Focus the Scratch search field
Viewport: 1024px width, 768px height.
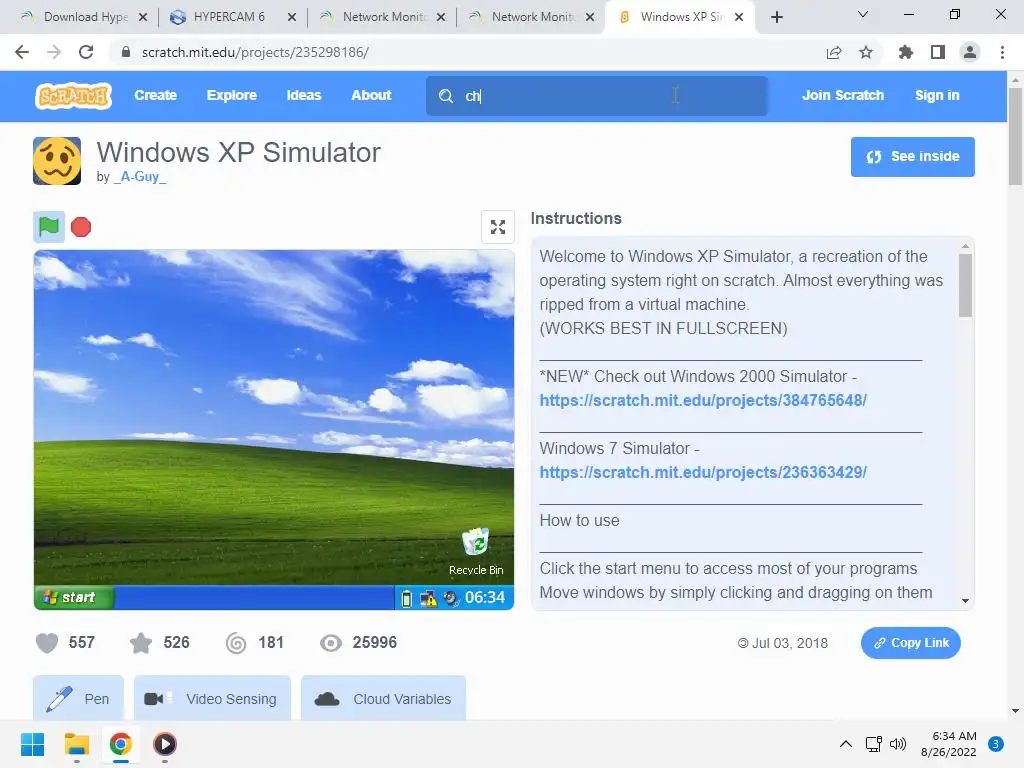click(x=597, y=96)
